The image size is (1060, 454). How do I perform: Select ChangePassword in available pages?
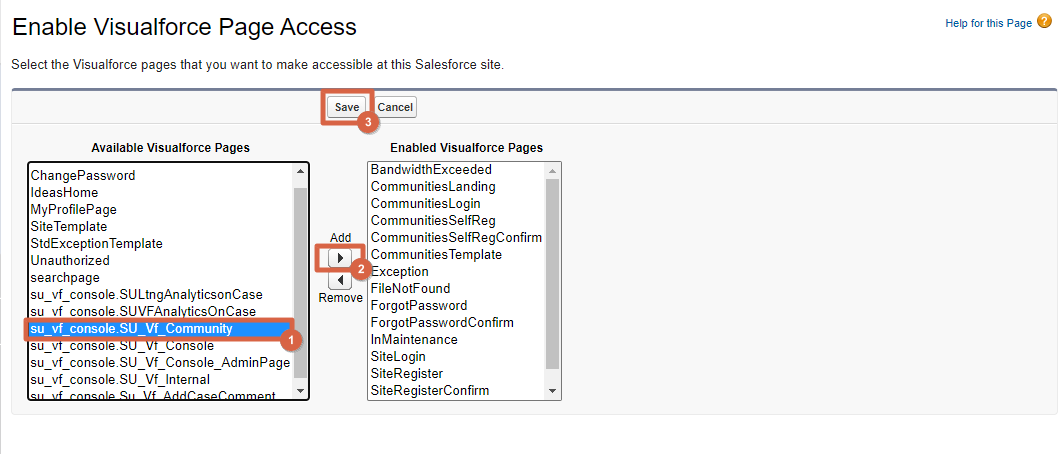pos(83,175)
